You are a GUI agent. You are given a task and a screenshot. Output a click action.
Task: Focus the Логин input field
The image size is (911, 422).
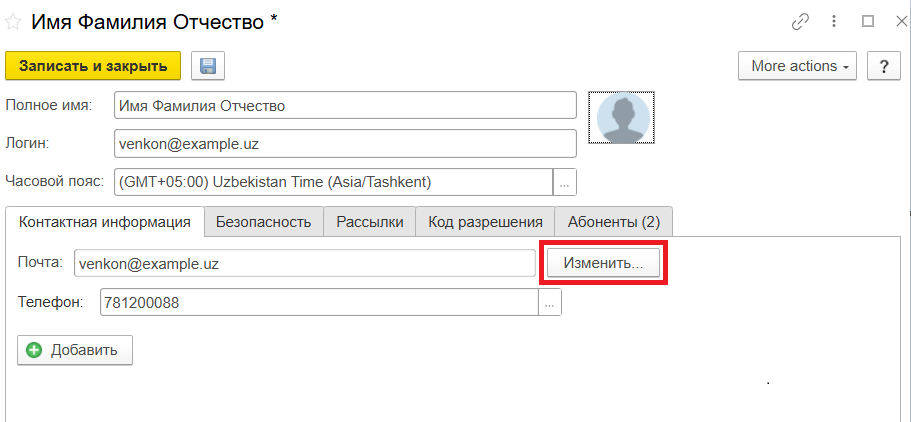(x=345, y=143)
